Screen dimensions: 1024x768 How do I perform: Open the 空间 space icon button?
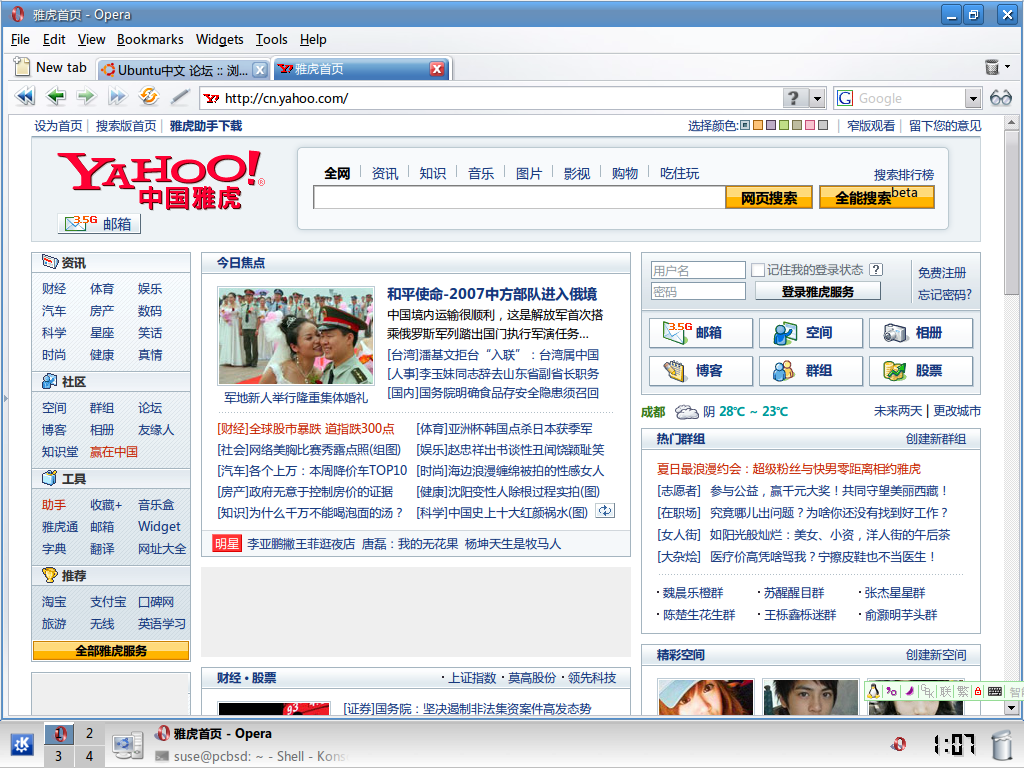810,333
